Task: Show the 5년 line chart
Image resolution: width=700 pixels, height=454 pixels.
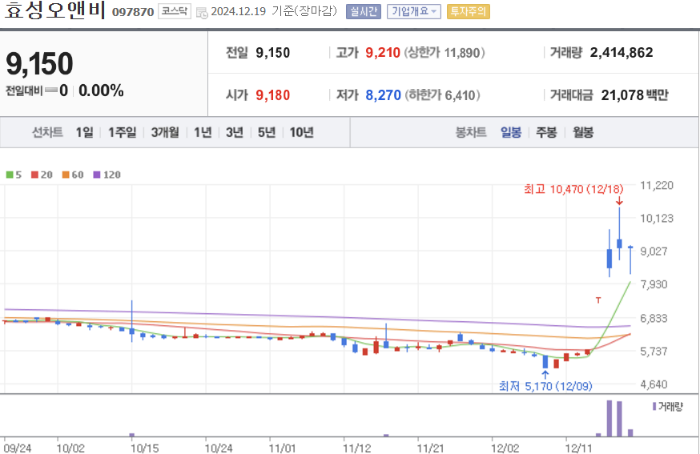Action: pos(267,132)
